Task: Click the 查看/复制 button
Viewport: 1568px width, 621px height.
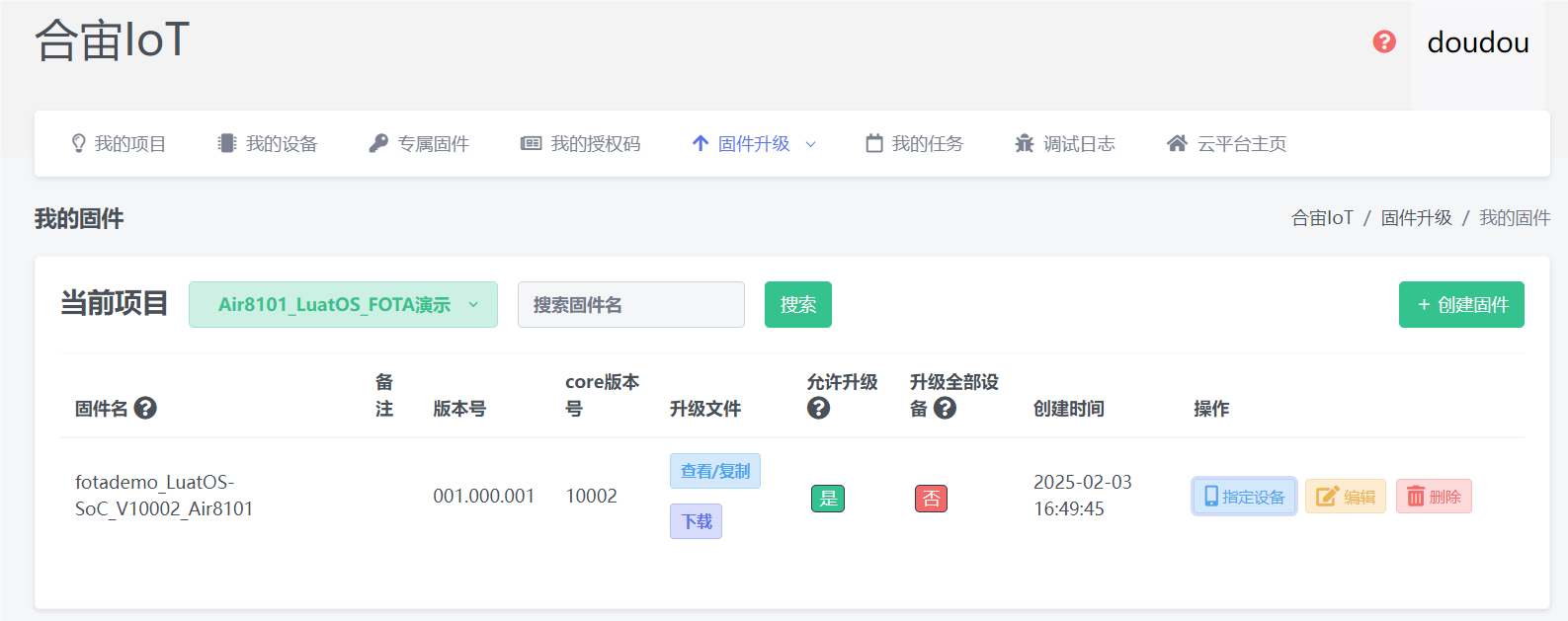Action: (x=715, y=471)
